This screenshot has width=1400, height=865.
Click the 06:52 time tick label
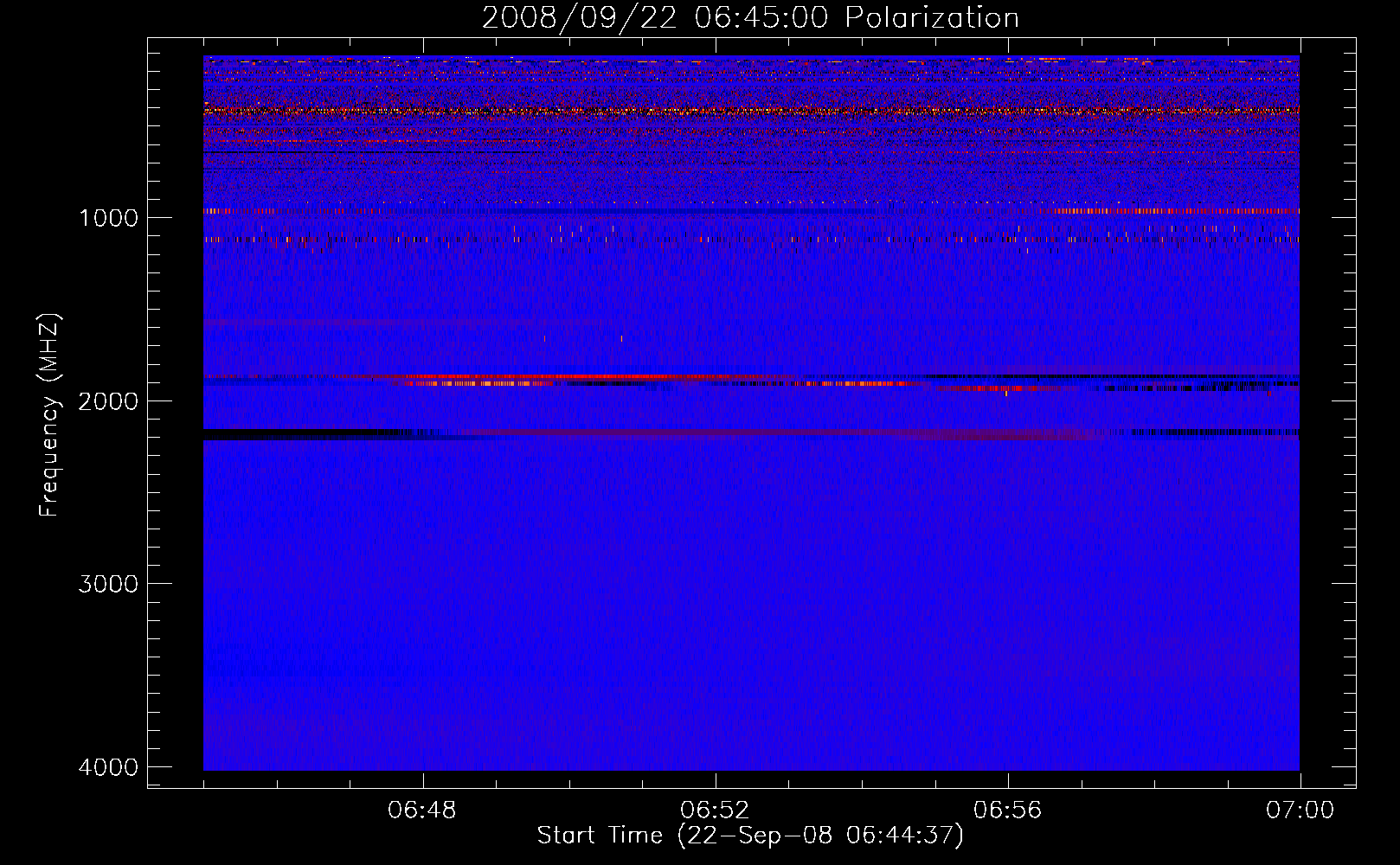pos(715,811)
